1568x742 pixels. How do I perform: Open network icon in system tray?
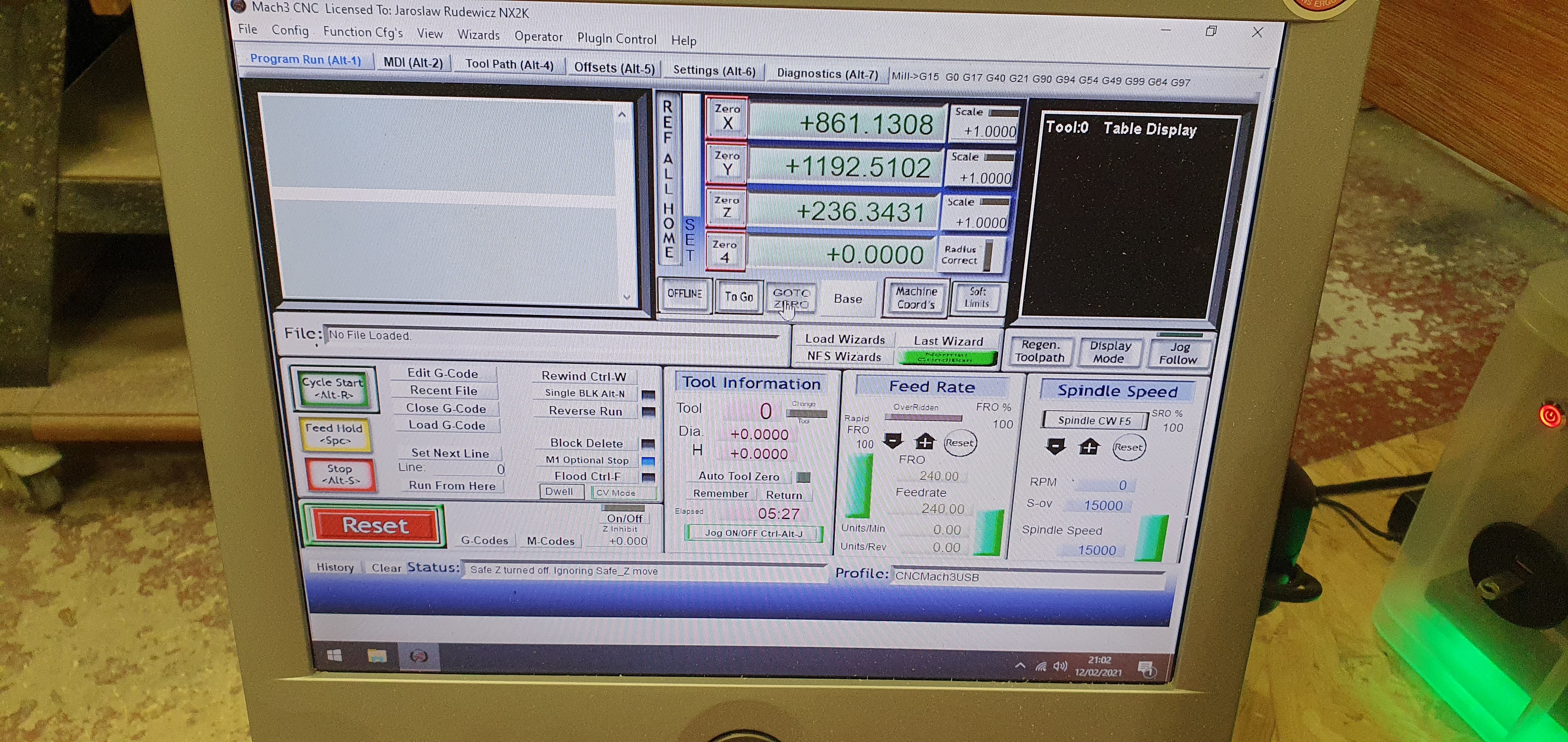1041,666
